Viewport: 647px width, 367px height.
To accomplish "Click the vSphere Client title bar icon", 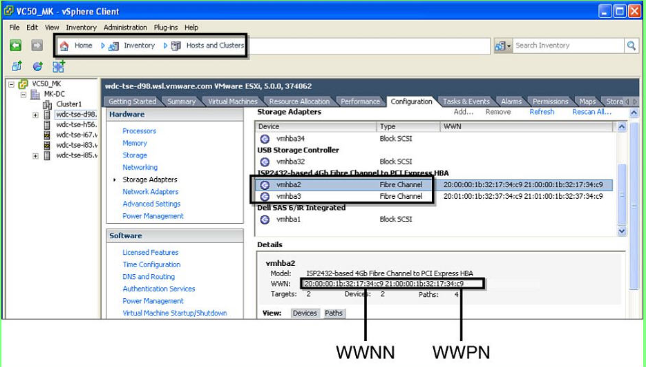I will point(8,11).
